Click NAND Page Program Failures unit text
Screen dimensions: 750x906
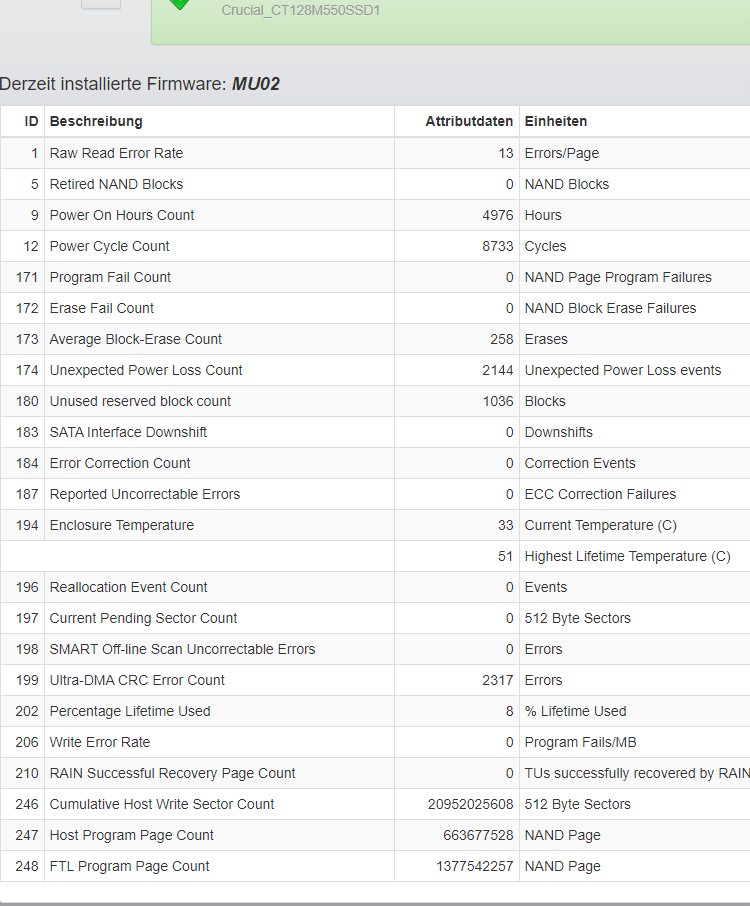[618, 277]
